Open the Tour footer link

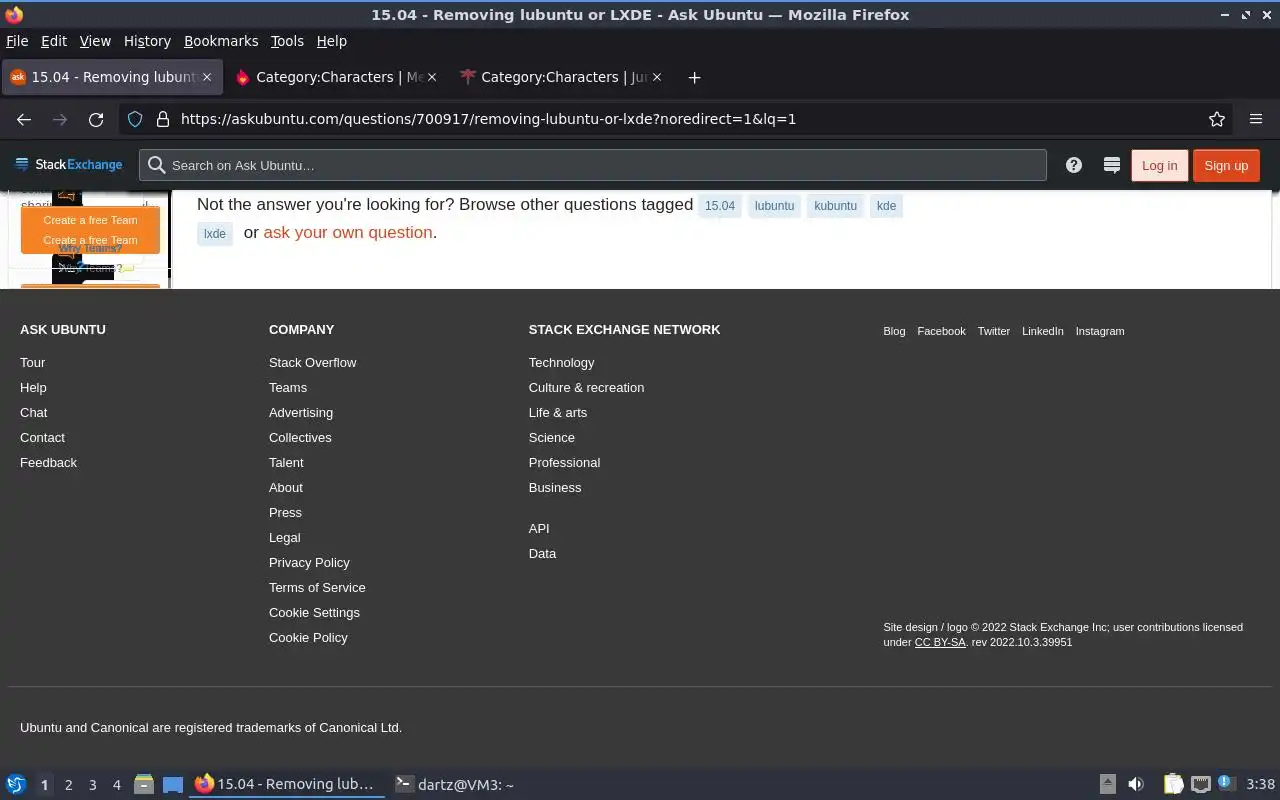(32, 362)
